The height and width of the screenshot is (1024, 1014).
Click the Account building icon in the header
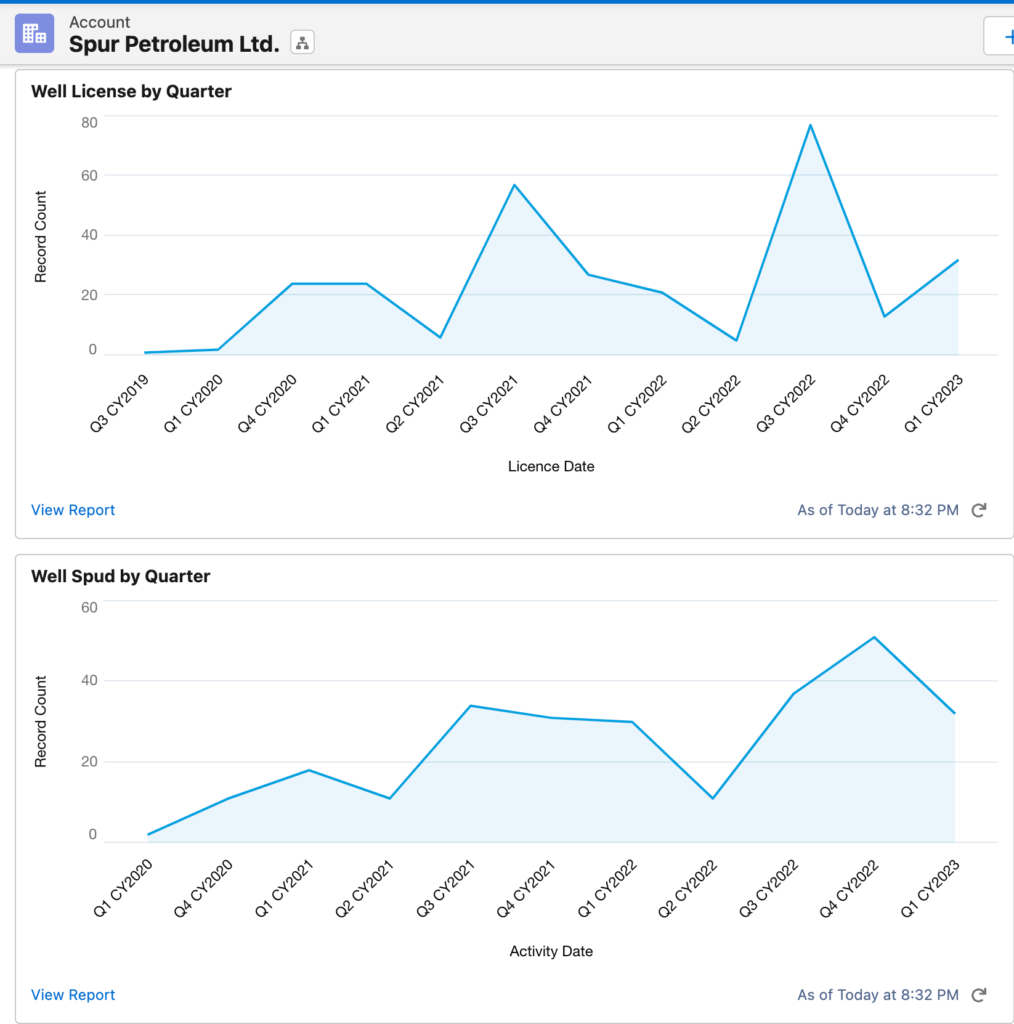pyautogui.click(x=35, y=33)
